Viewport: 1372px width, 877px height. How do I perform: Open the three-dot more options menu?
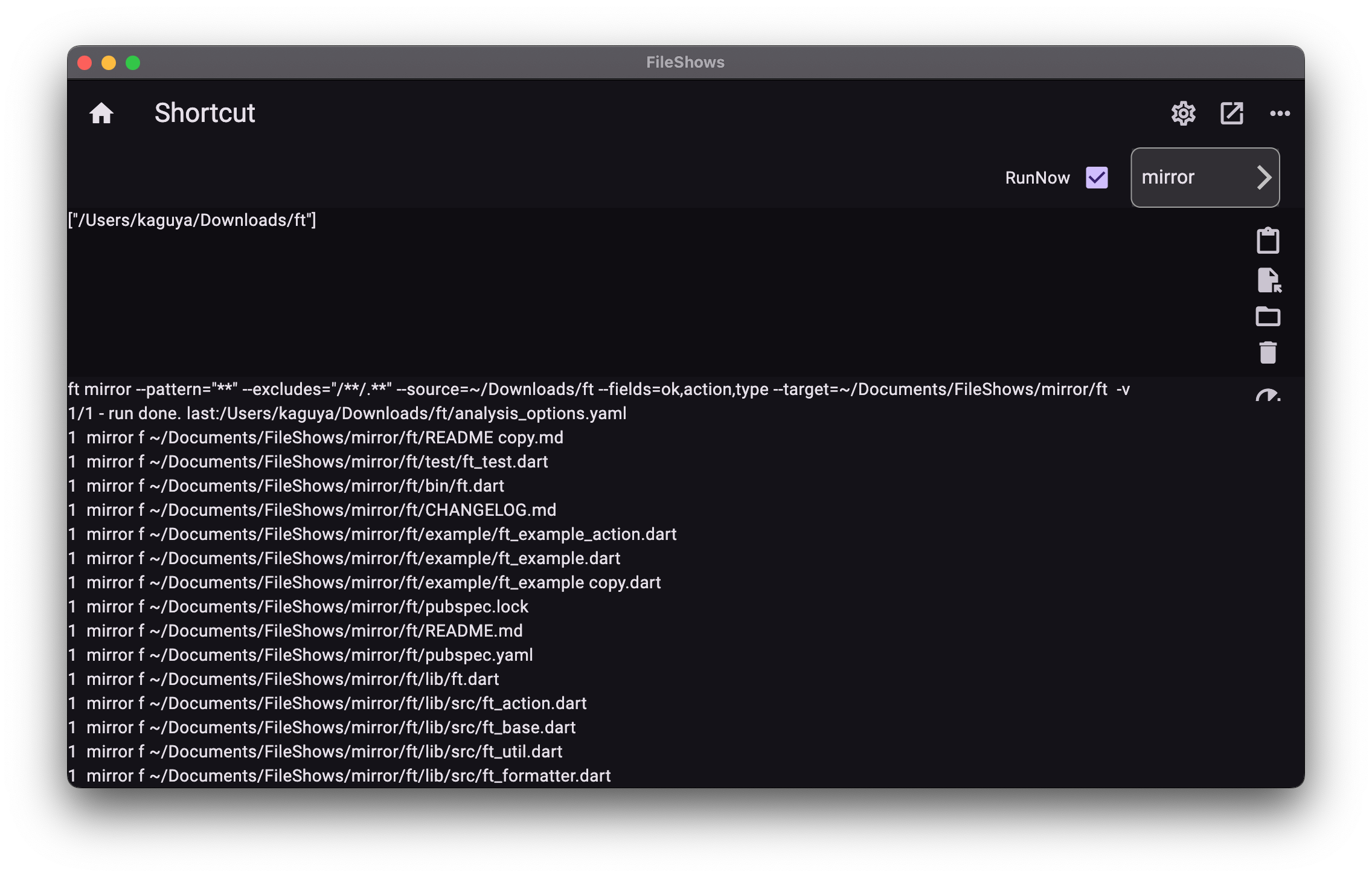coord(1280,113)
